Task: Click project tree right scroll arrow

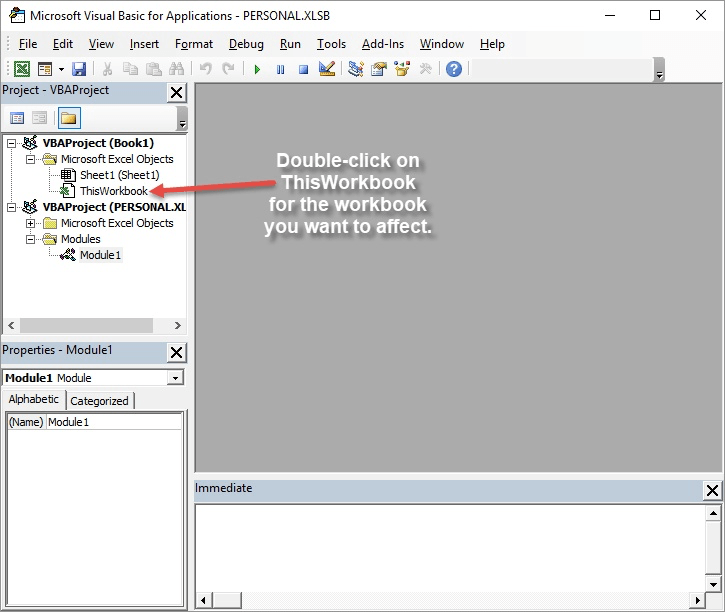Action: click(x=178, y=325)
